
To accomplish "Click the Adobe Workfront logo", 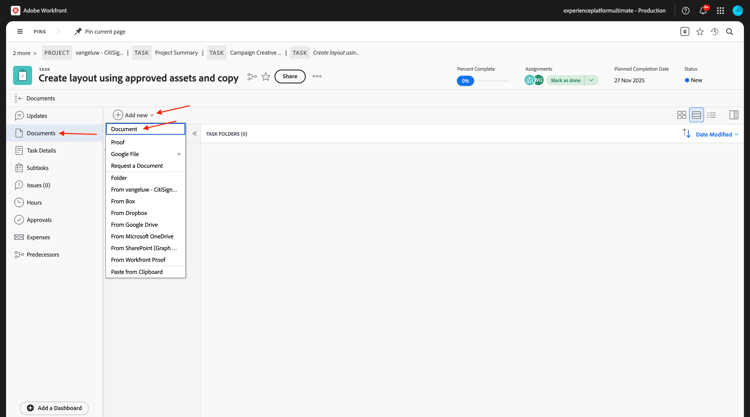I will (x=15, y=11).
